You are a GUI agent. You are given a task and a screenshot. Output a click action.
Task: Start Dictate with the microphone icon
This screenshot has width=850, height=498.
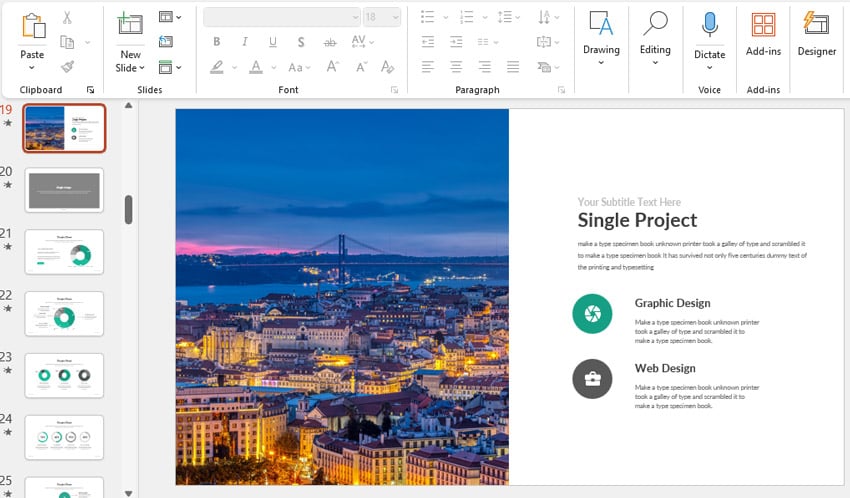coord(709,25)
